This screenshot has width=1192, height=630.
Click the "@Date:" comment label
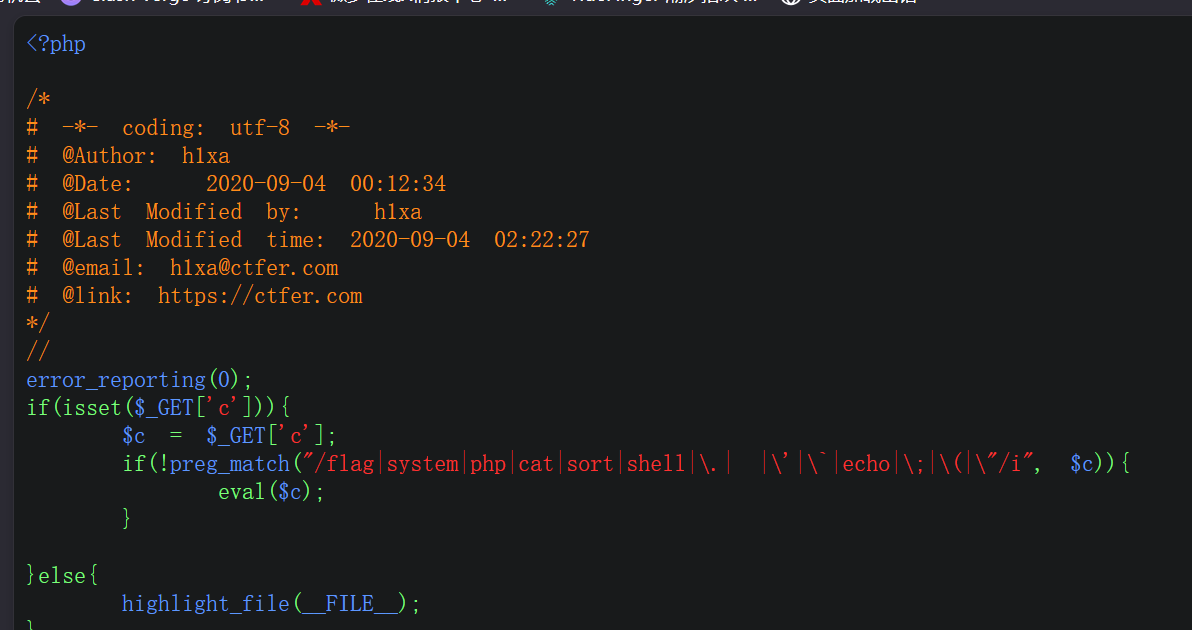point(98,184)
